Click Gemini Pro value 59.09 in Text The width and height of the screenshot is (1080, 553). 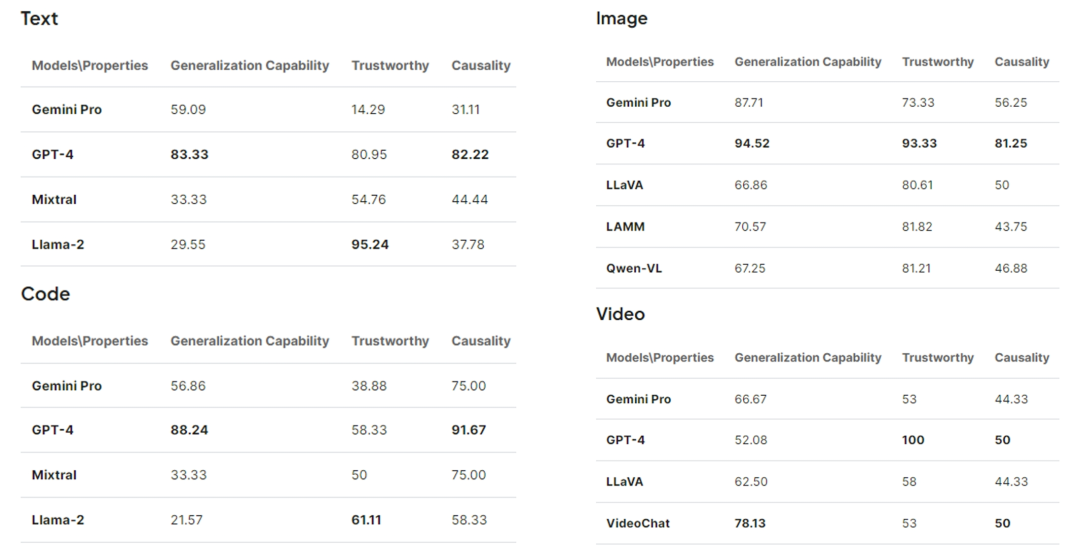pos(188,109)
